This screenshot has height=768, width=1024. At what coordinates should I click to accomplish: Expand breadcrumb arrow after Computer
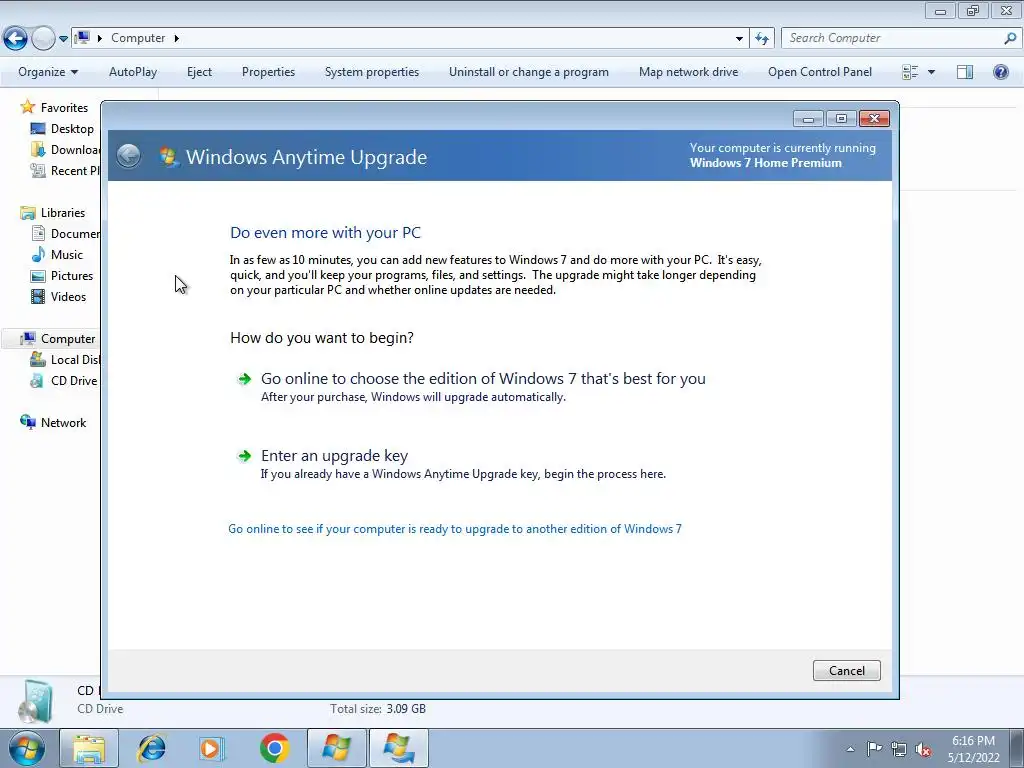(x=176, y=39)
